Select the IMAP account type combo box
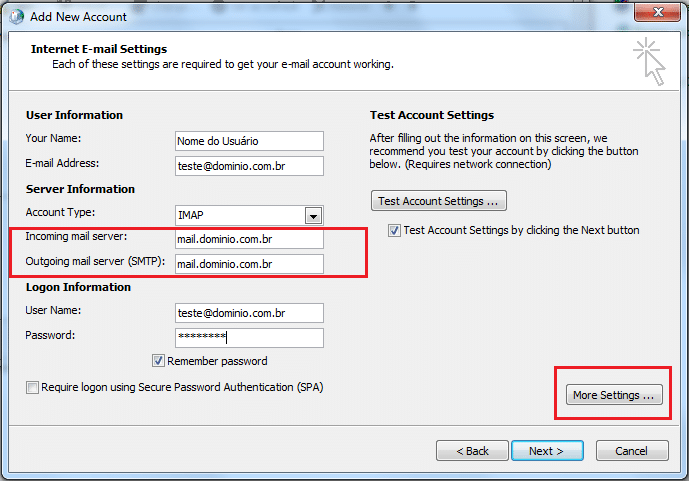Viewport: 689px width, 481px height. (249, 215)
